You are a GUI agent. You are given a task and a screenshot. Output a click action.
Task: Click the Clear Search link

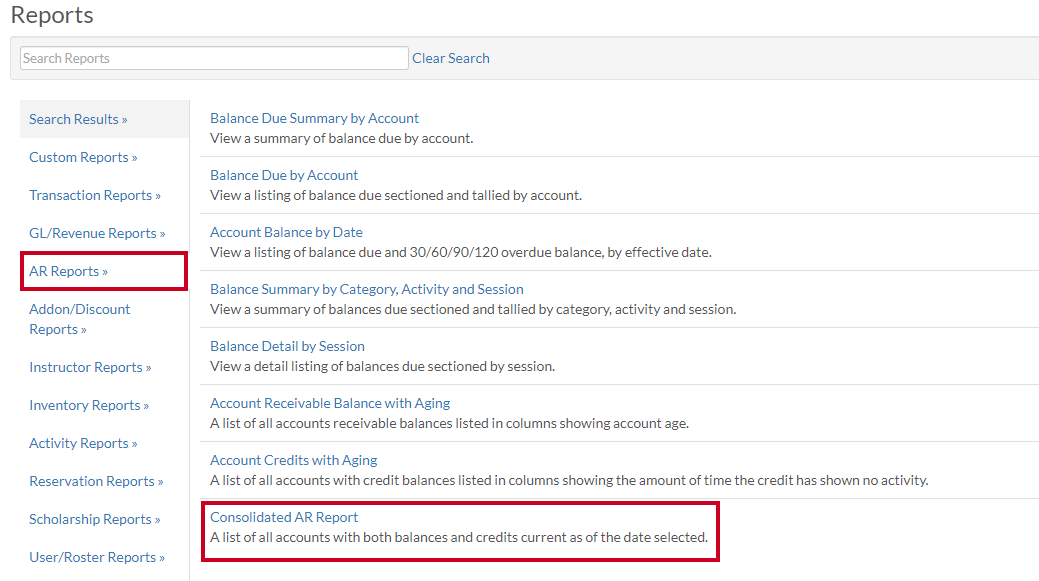(451, 58)
